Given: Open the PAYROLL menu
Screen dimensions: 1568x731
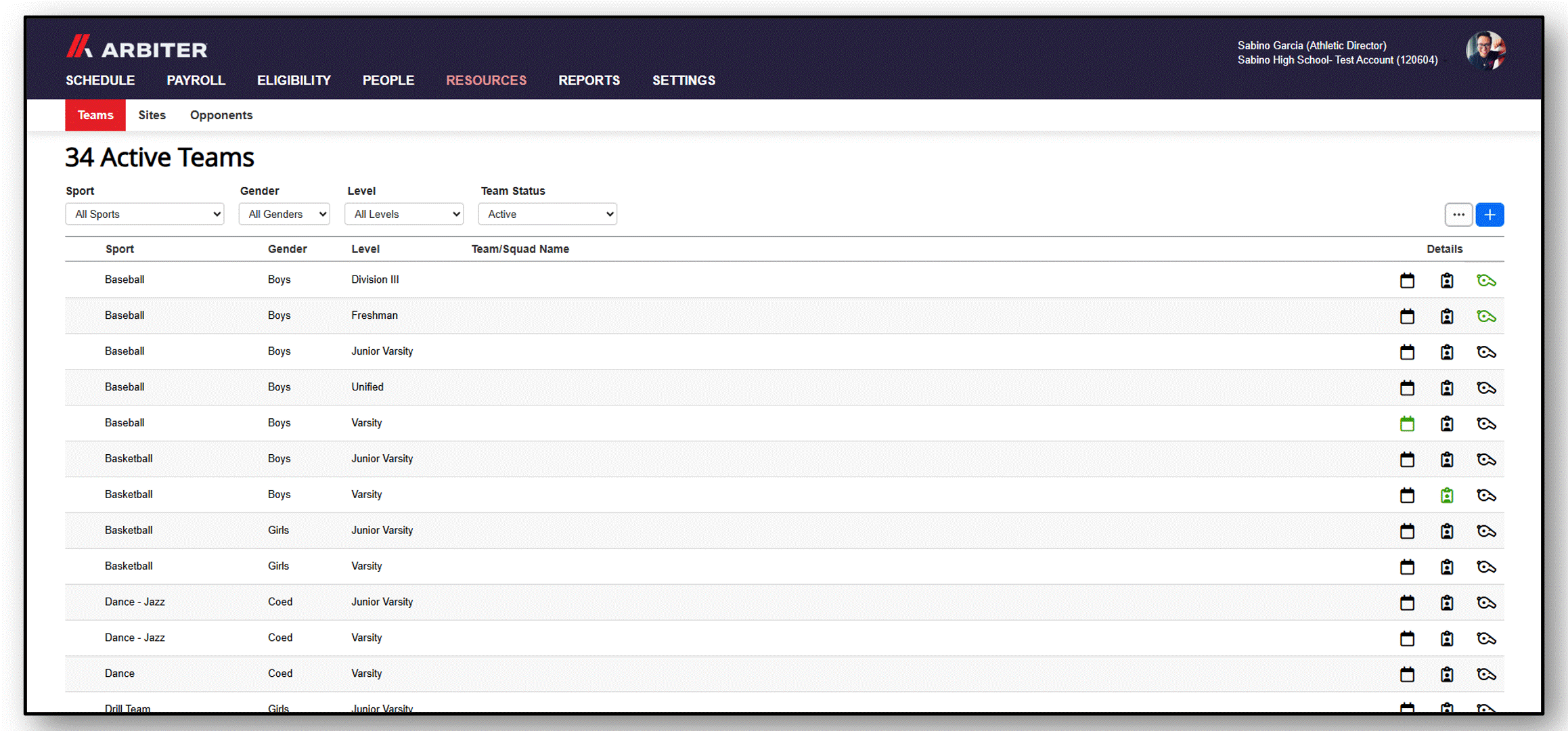Looking at the screenshot, I should 196,81.
